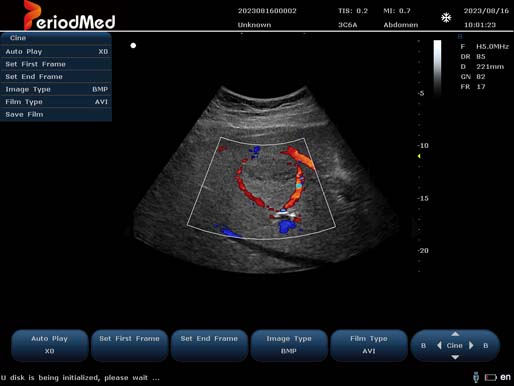Select Auto Play in Cine menu
This screenshot has width=514, height=386.
[x=56, y=52]
